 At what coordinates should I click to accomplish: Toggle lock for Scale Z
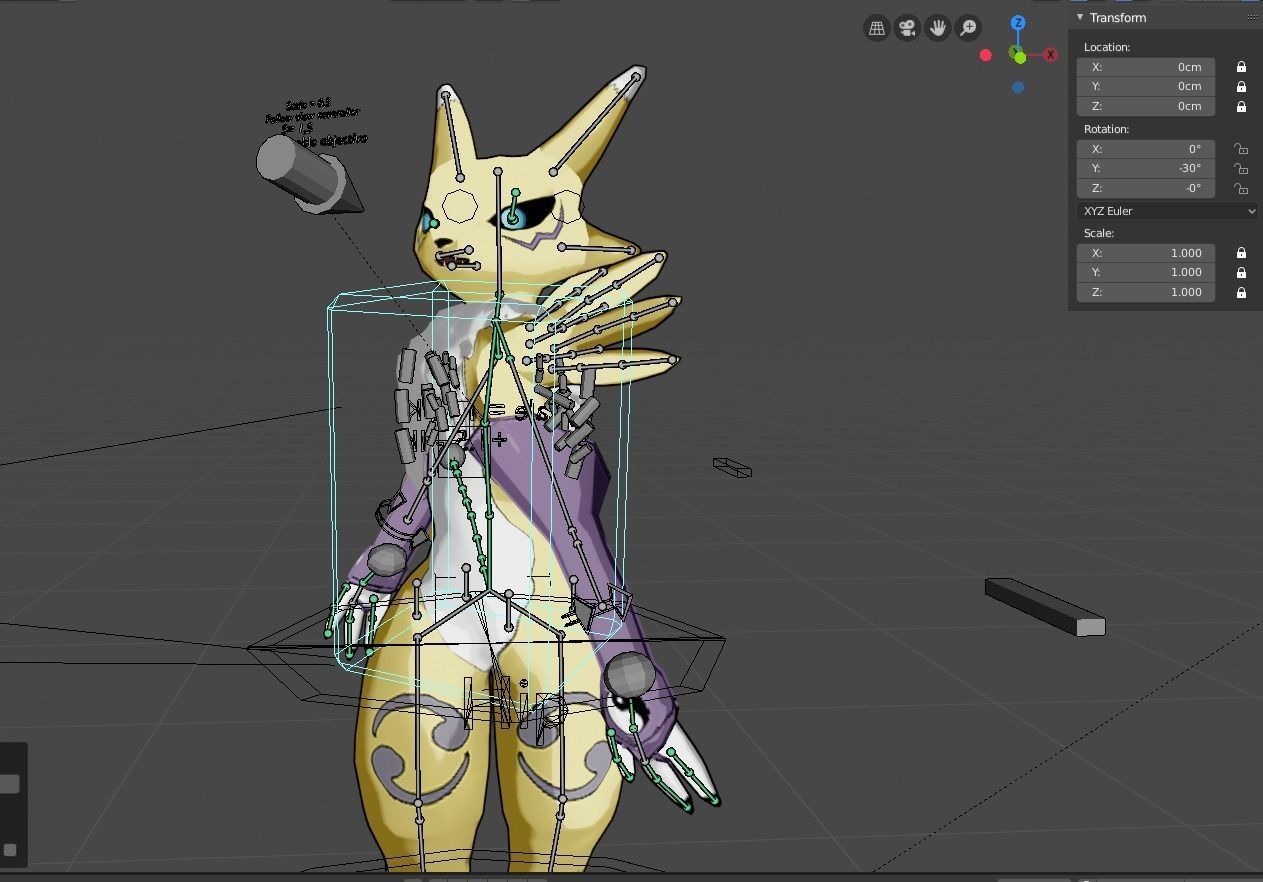coord(1241,292)
